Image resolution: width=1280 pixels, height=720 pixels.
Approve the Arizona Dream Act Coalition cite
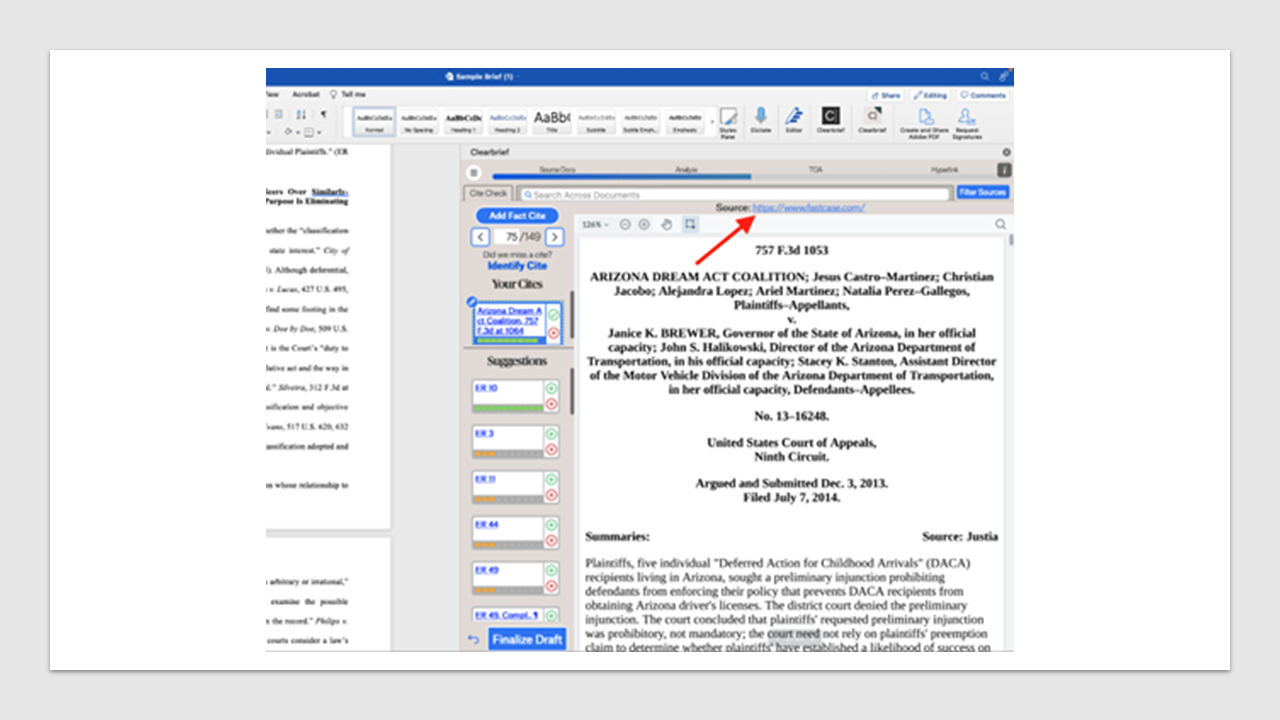coord(553,315)
